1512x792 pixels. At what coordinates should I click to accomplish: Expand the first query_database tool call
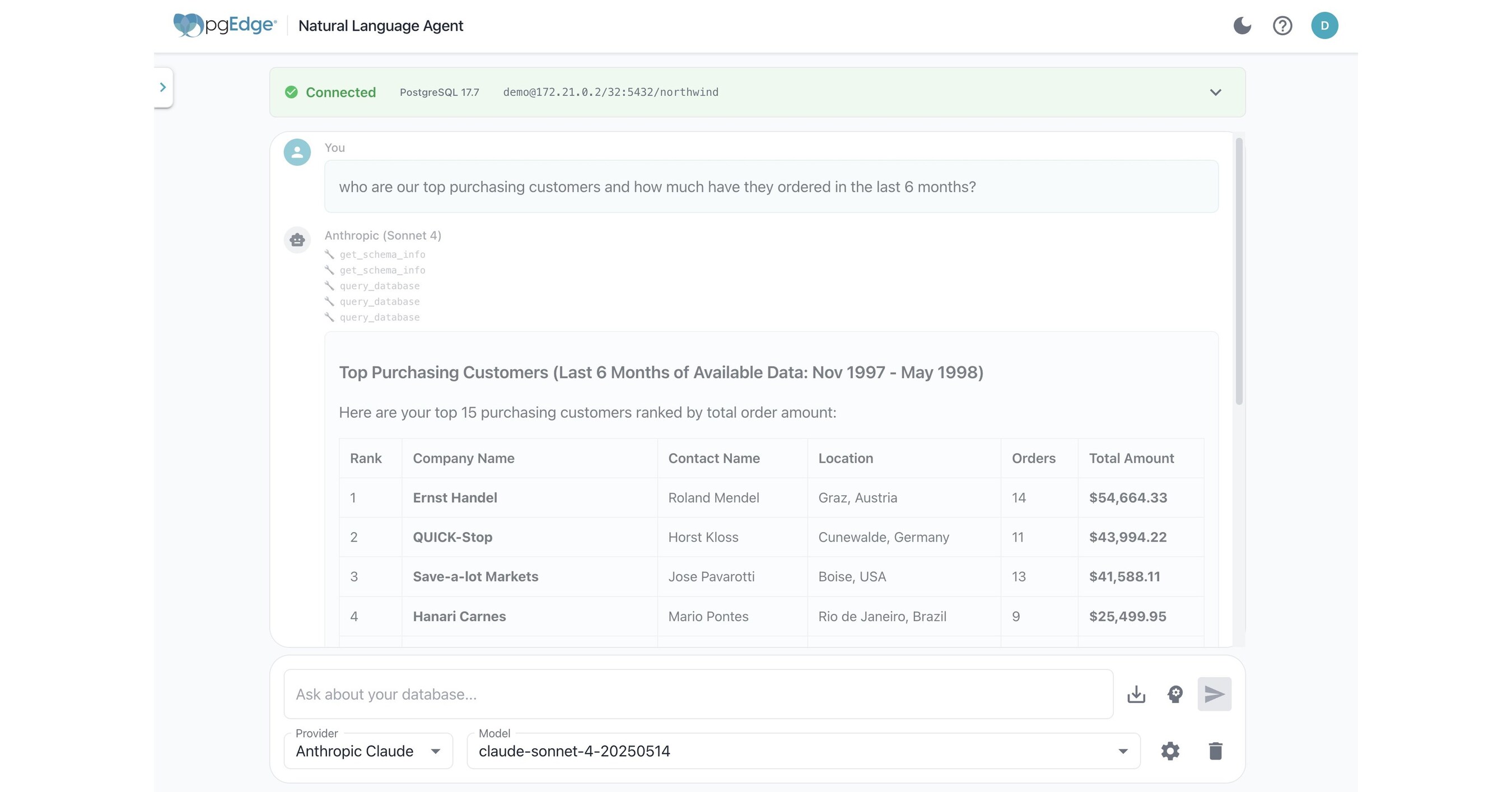pos(380,286)
